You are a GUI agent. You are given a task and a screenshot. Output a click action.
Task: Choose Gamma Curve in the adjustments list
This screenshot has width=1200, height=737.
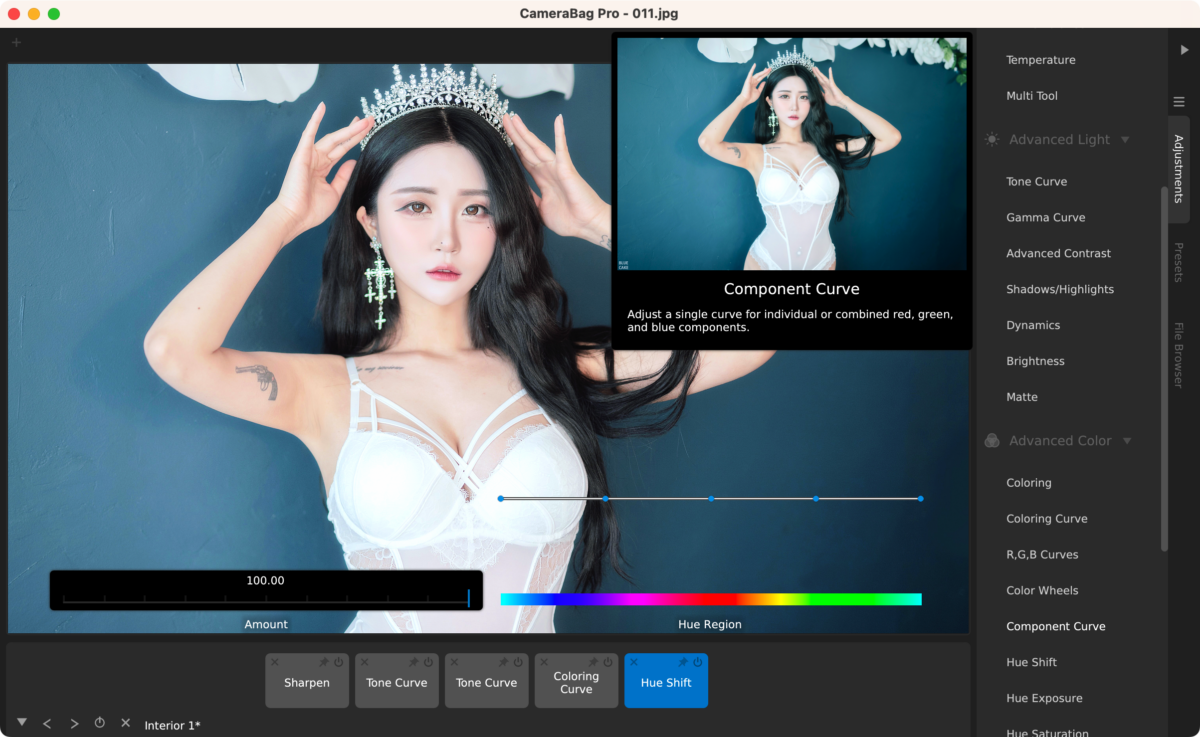[x=1046, y=218]
